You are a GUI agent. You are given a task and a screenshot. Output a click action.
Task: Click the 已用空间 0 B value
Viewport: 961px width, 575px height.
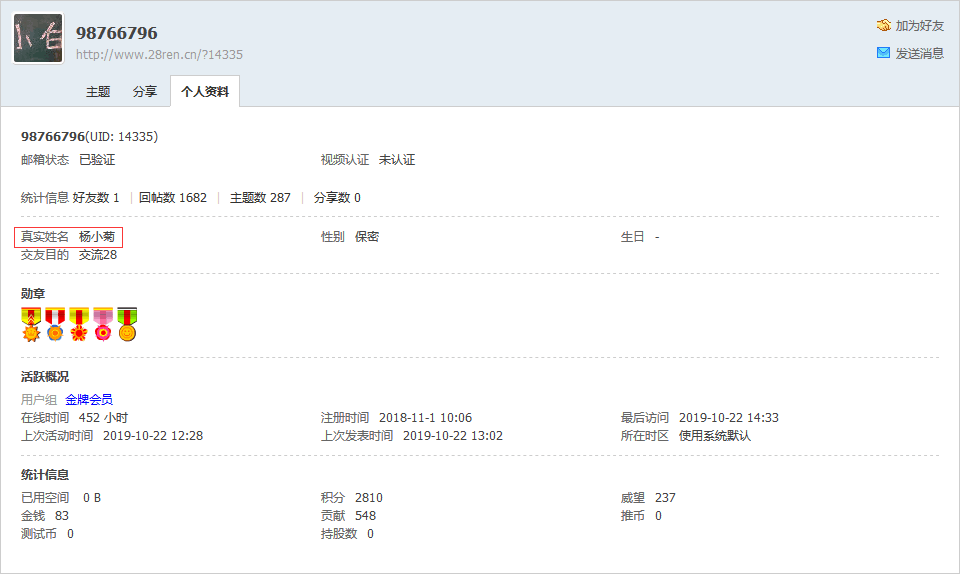92,498
